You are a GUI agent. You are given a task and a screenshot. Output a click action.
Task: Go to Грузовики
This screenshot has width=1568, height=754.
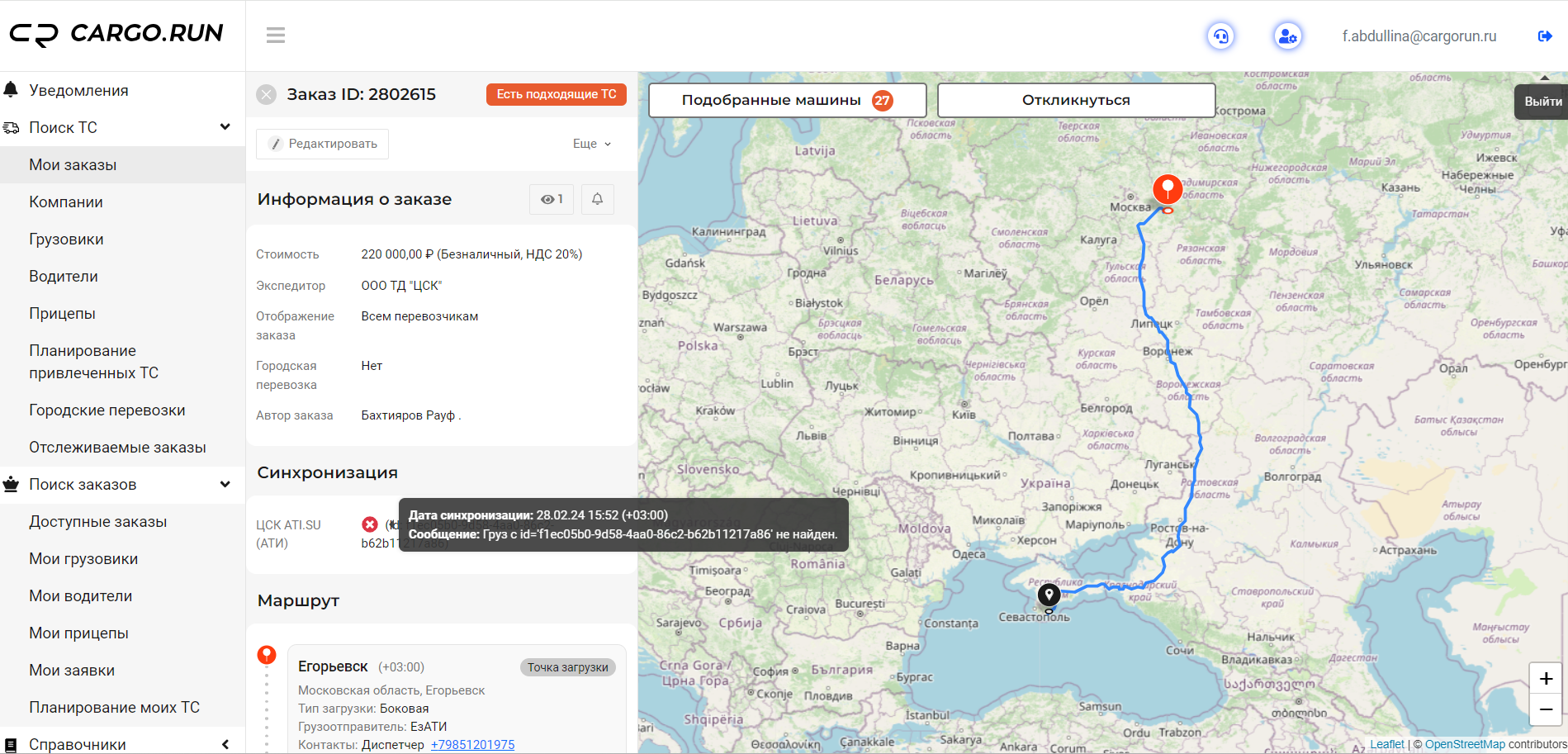point(66,239)
